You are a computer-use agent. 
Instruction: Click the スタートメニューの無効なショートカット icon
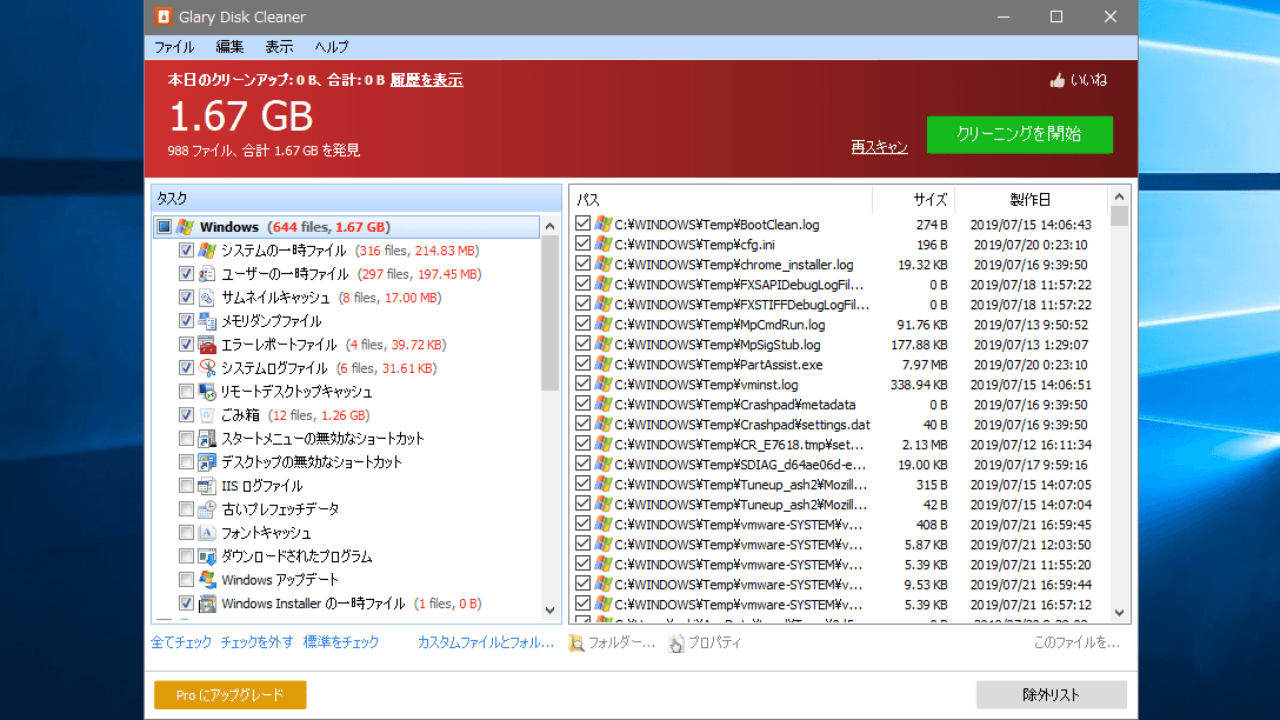click(x=207, y=438)
